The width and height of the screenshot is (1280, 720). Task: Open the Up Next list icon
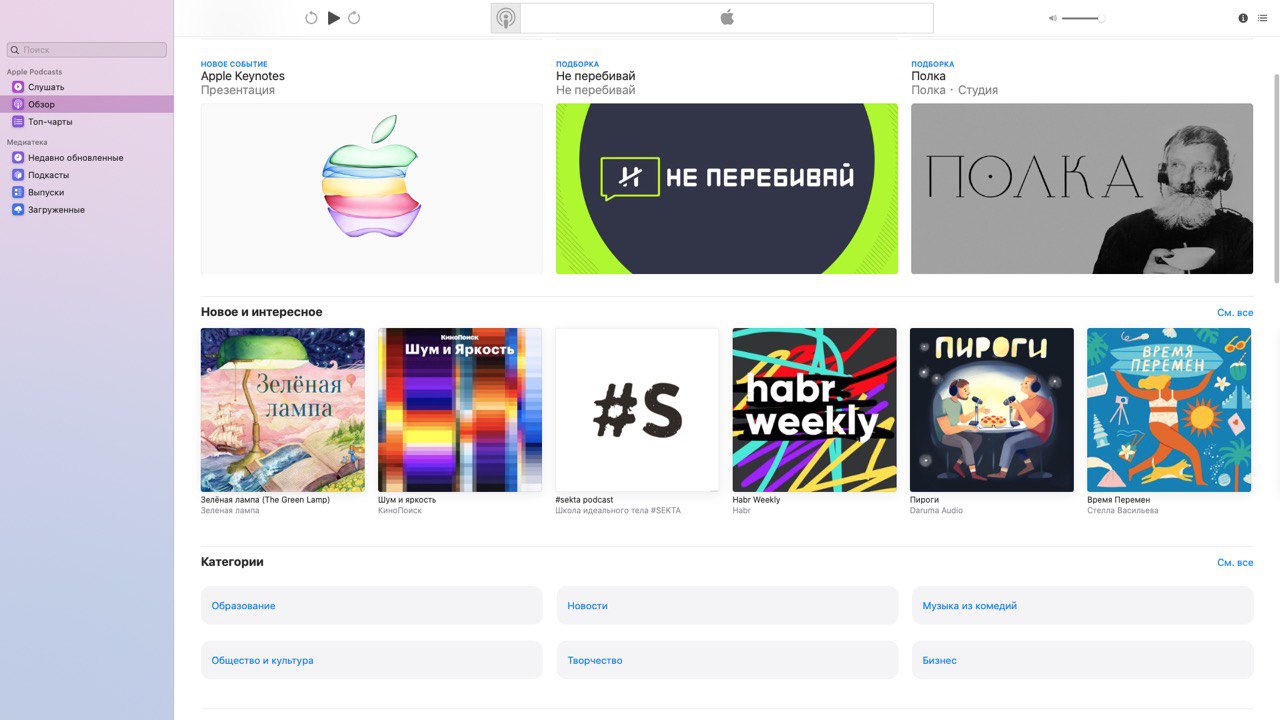point(1262,18)
